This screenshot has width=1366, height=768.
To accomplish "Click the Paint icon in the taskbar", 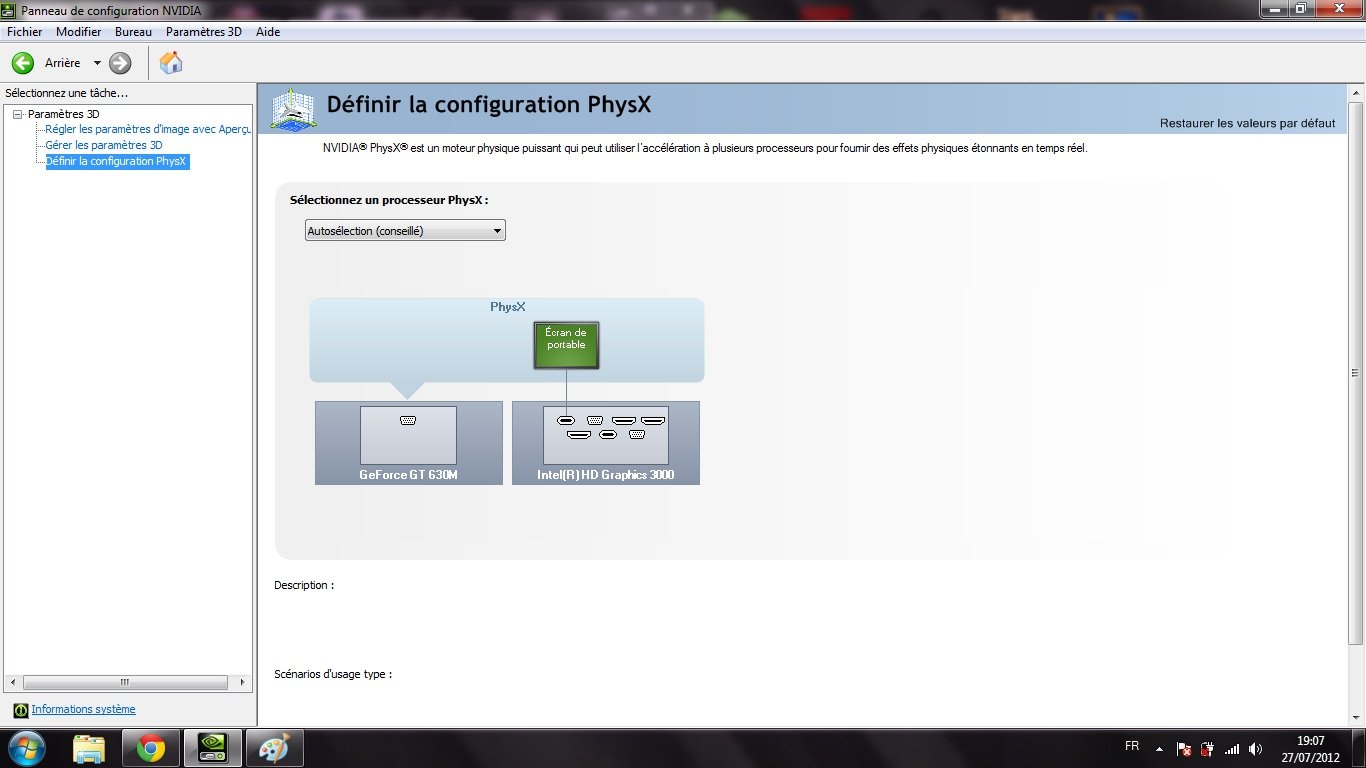I will [273, 748].
